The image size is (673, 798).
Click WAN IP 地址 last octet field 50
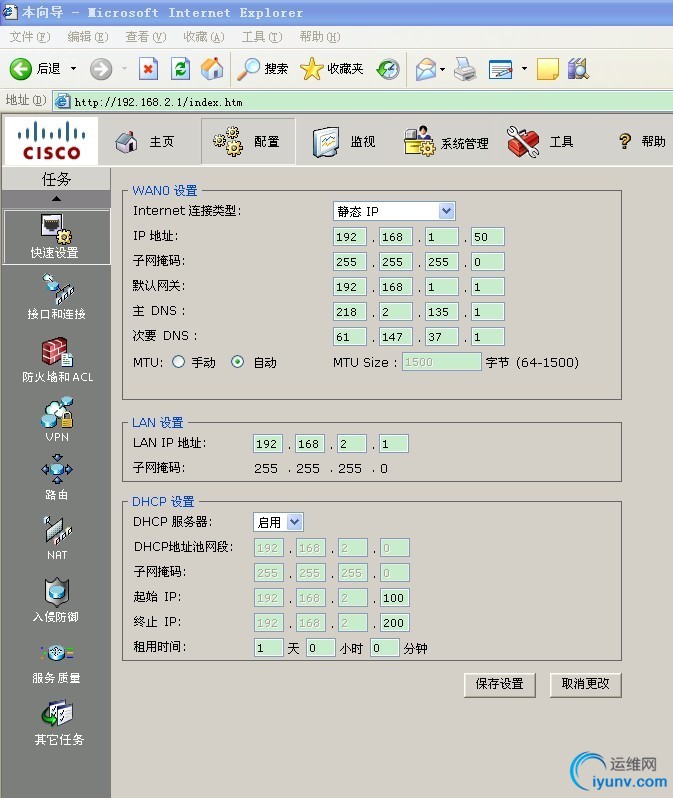coord(488,237)
